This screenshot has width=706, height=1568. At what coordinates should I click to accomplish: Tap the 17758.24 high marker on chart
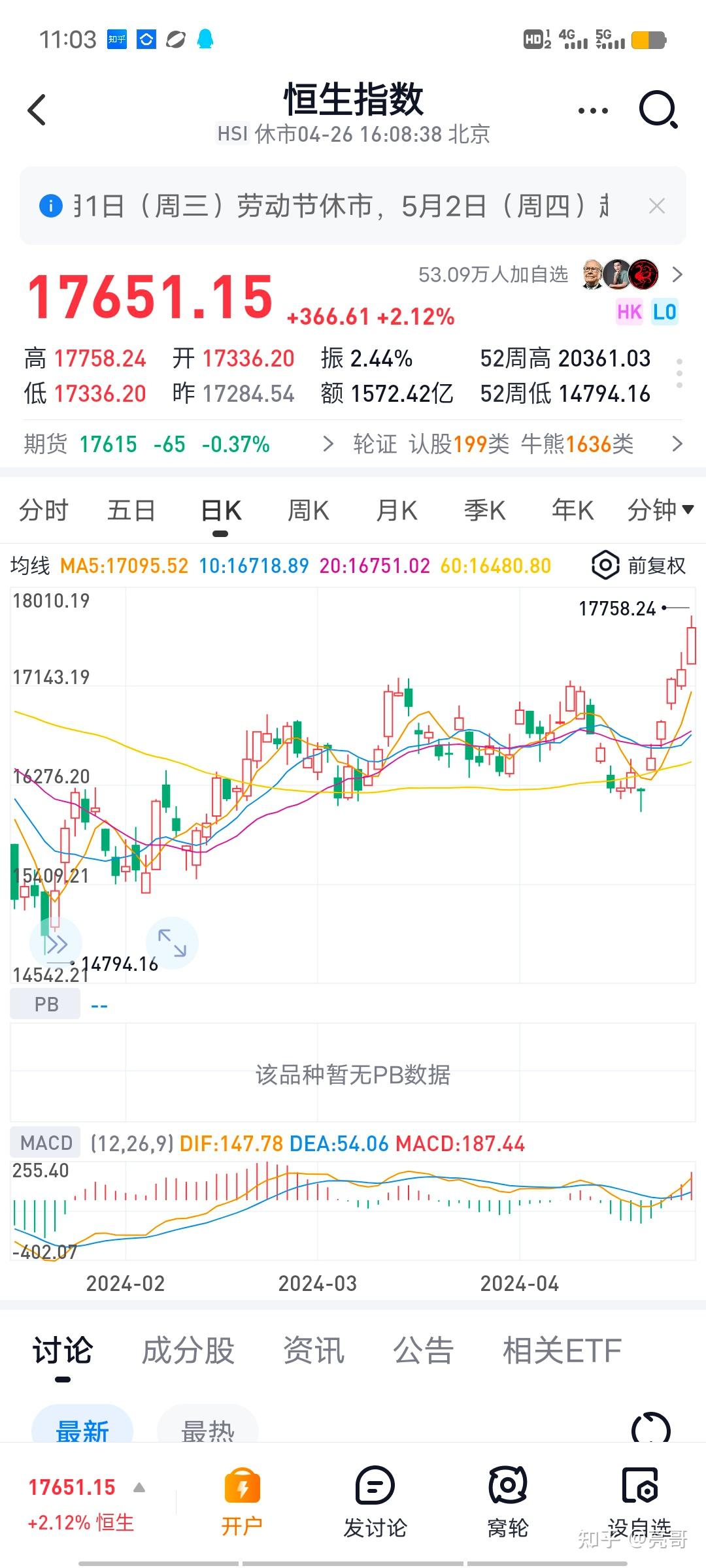tap(617, 609)
